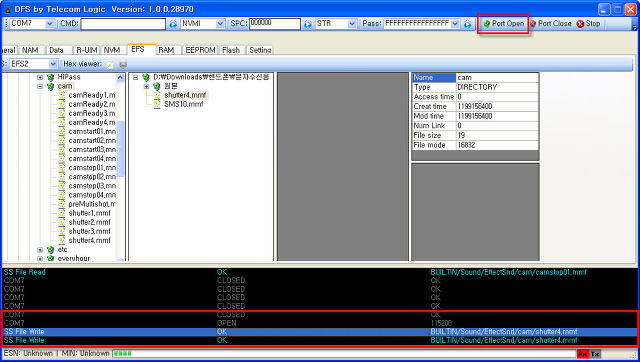Open the Pass value dropdown
This screenshot has width=640, height=362.
455,24
